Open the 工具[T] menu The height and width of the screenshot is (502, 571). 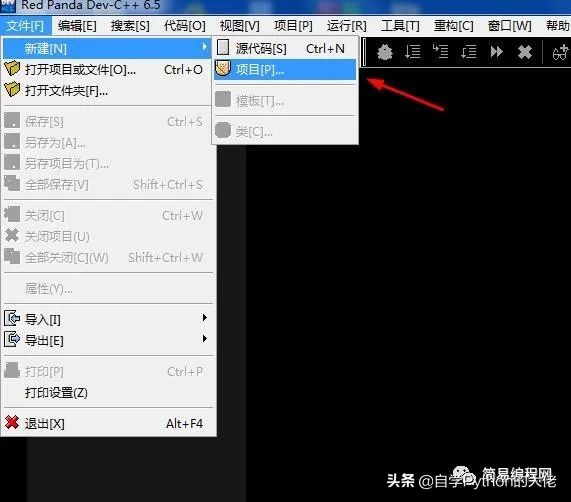pyautogui.click(x=400, y=26)
